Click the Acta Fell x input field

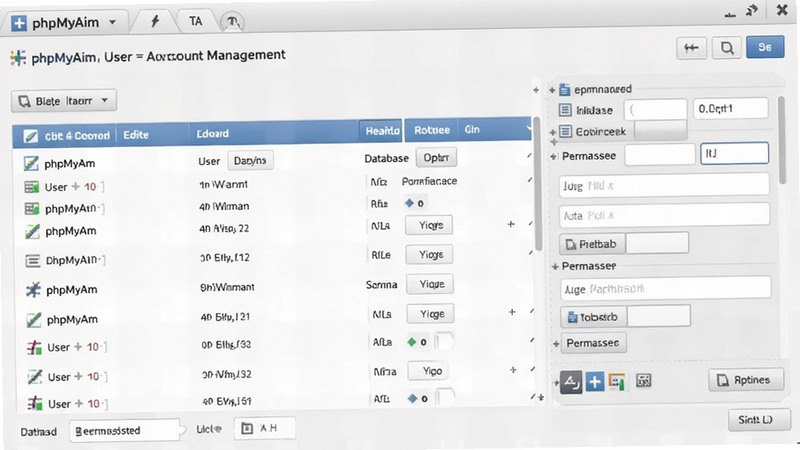(664, 215)
